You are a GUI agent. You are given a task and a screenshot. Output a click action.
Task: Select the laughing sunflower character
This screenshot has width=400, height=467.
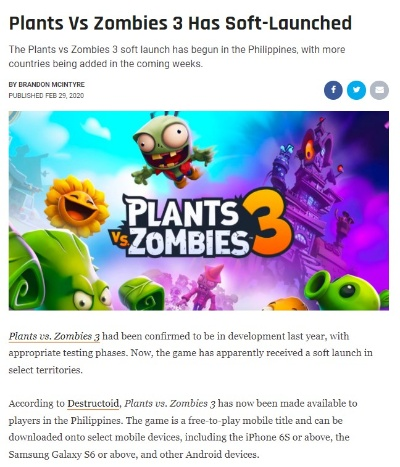coord(77,206)
